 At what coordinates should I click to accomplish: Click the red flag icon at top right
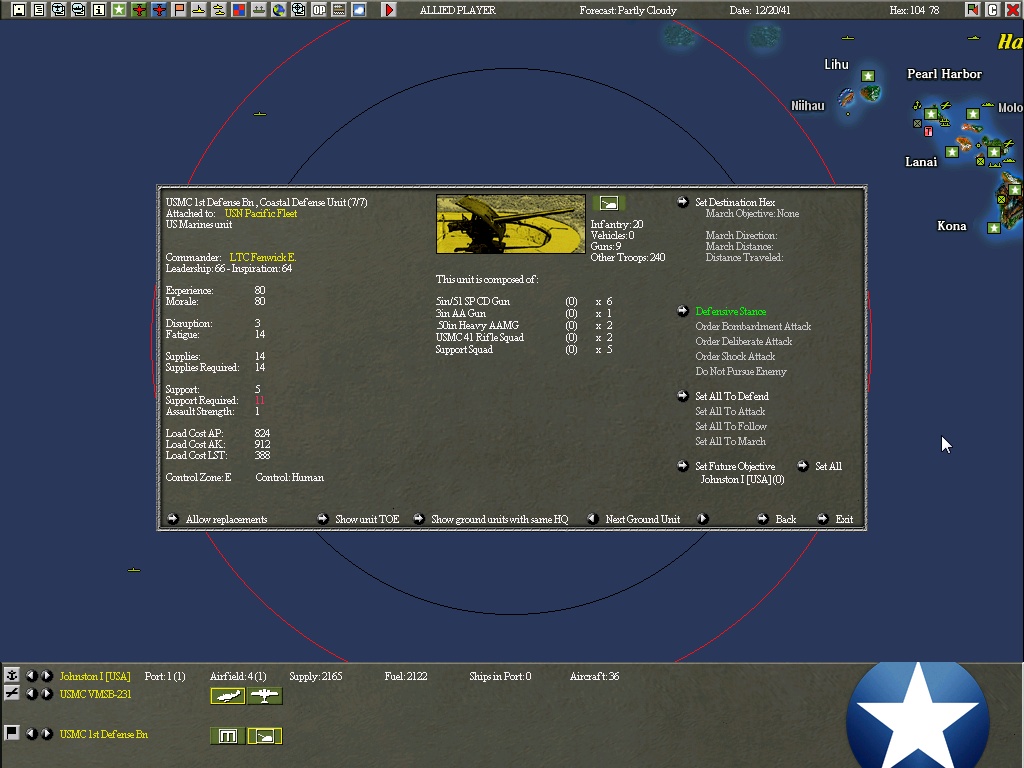tap(973, 10)
